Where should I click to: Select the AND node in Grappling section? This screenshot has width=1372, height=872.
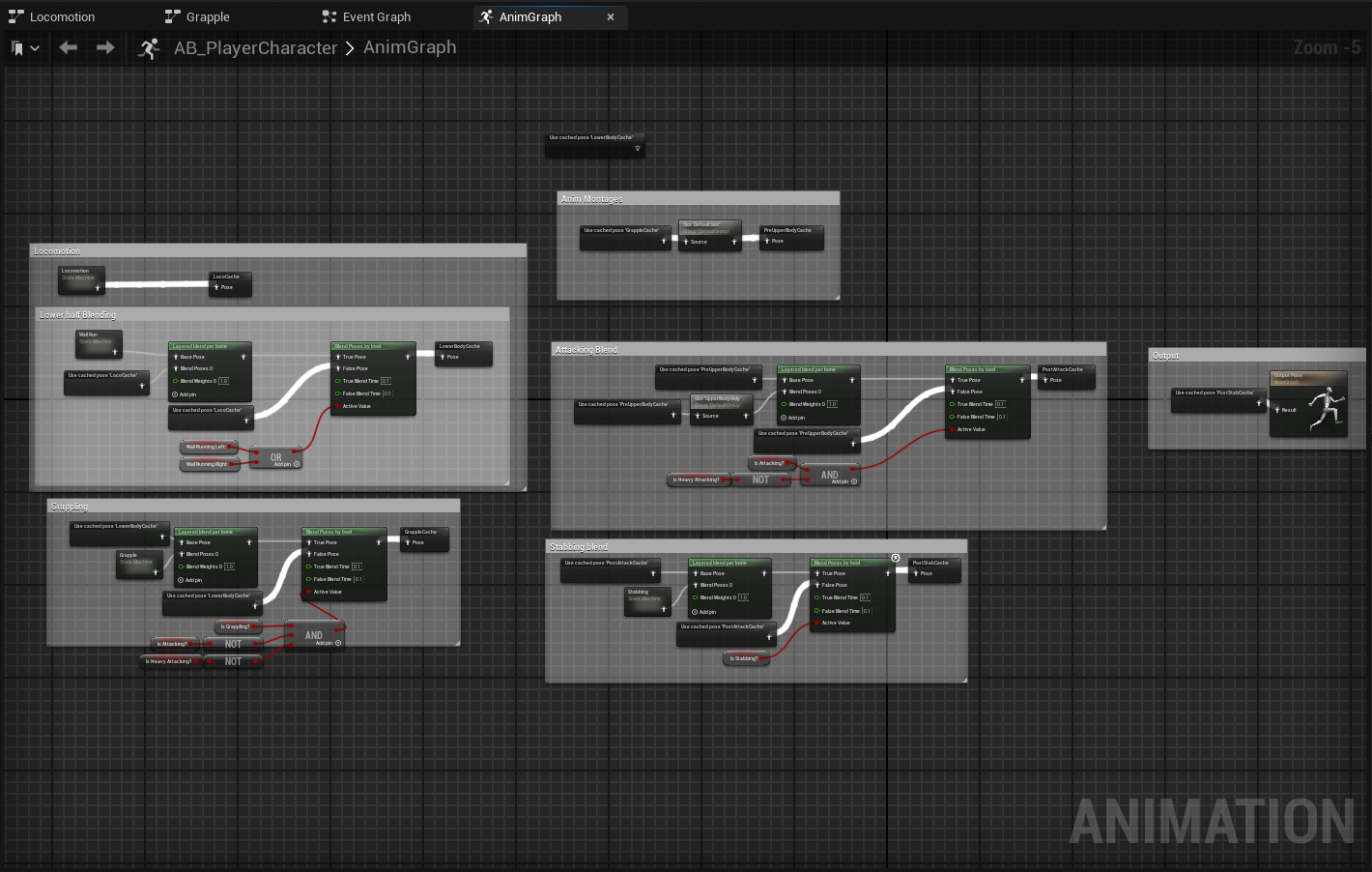point(314,634)
